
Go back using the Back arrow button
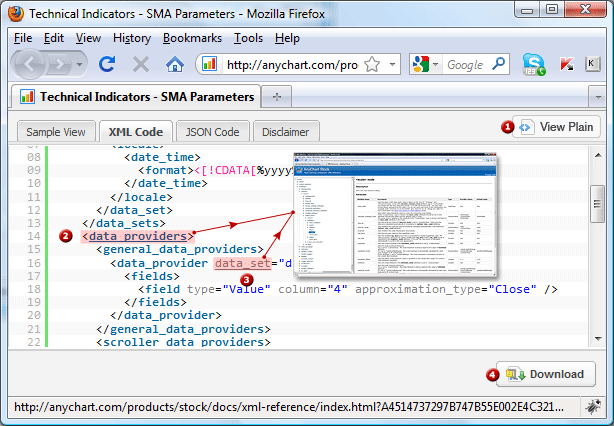[x=30, y=64]
